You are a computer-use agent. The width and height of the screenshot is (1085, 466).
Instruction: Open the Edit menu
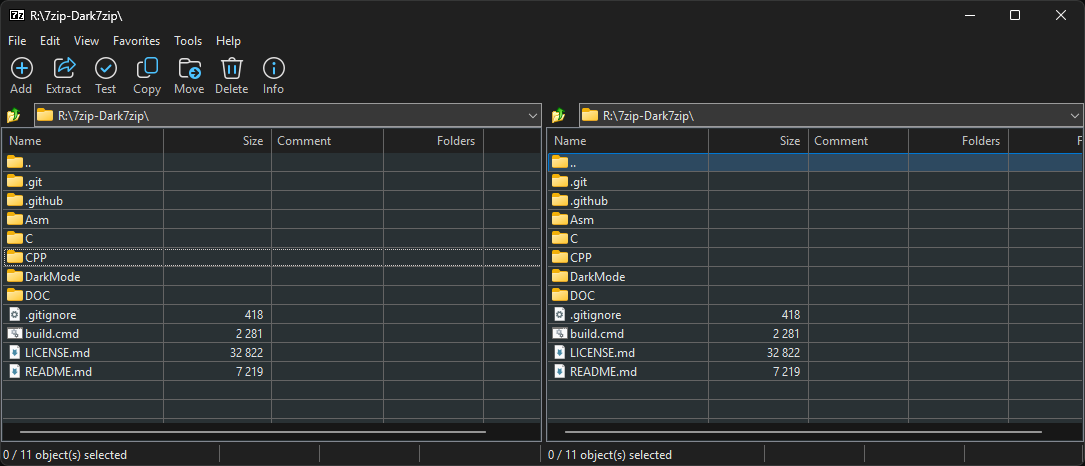pos(50,41)
